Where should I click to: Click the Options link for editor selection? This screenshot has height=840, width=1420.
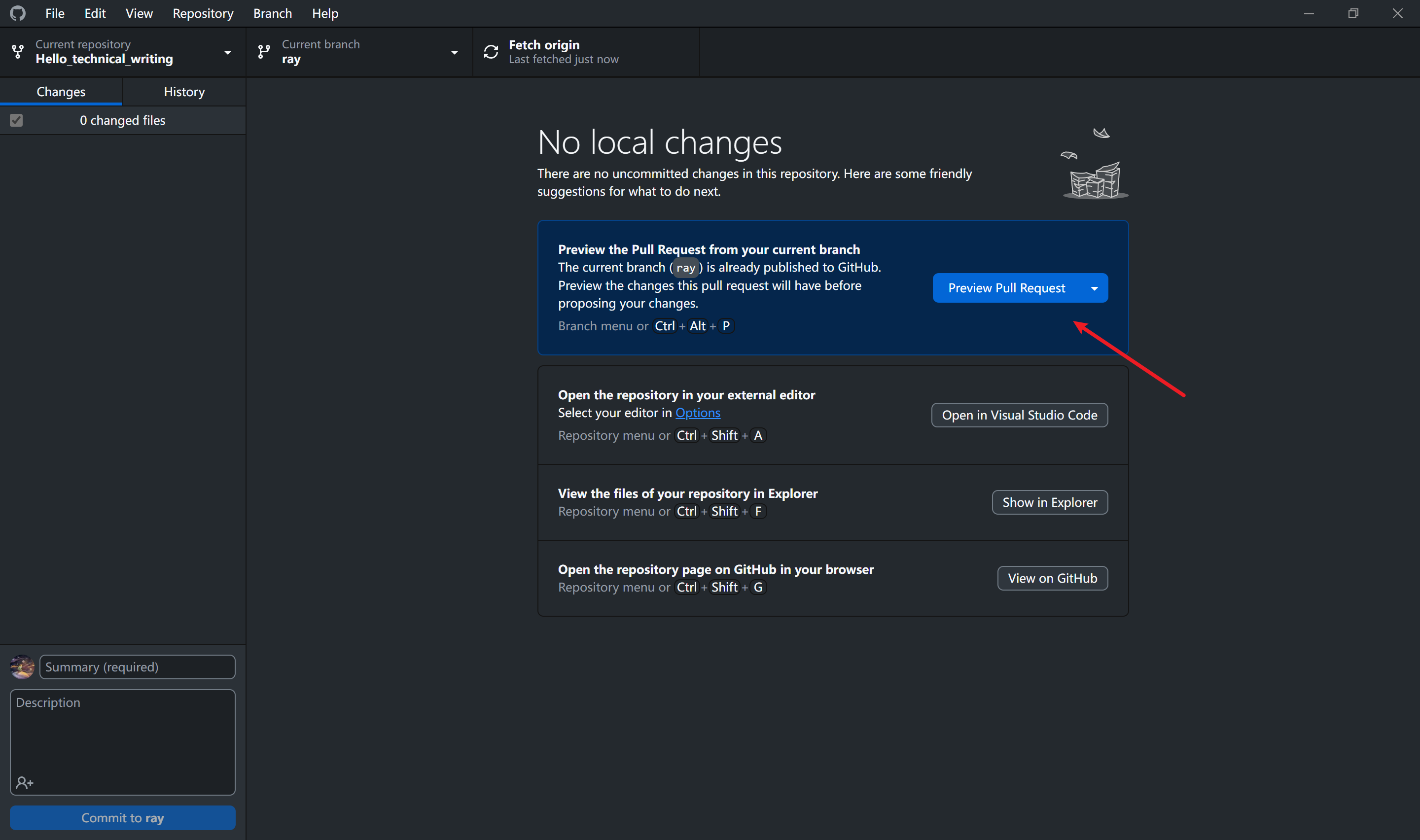[x=697, y=413]
